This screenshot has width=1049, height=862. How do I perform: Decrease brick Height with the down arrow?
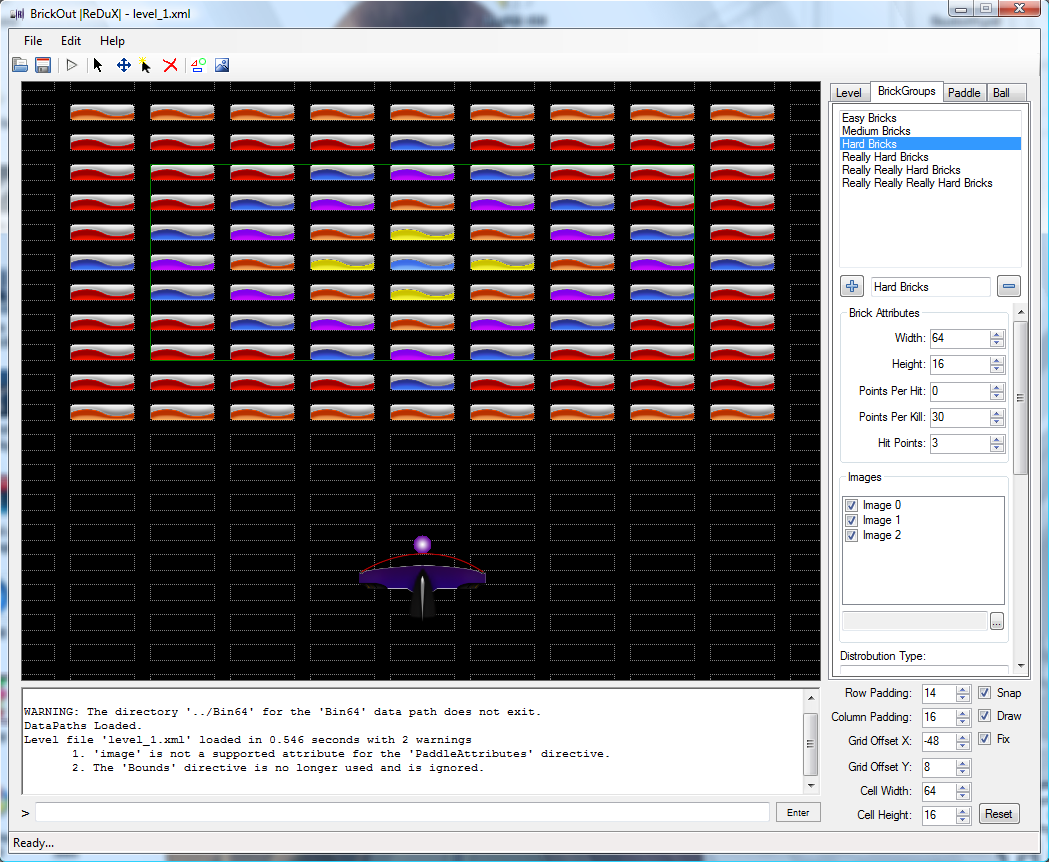[997, 369]
